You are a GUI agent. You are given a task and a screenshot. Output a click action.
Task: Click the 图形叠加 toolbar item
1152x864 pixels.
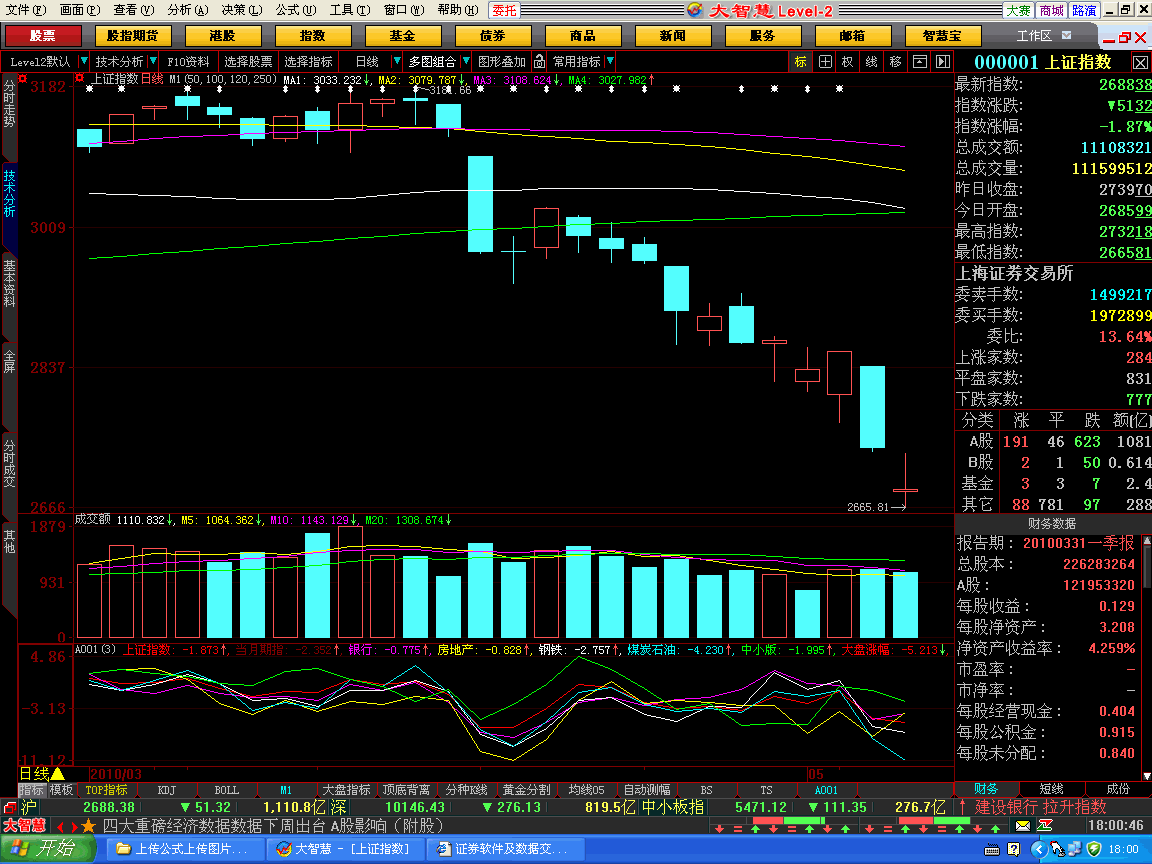click(502, 61)
